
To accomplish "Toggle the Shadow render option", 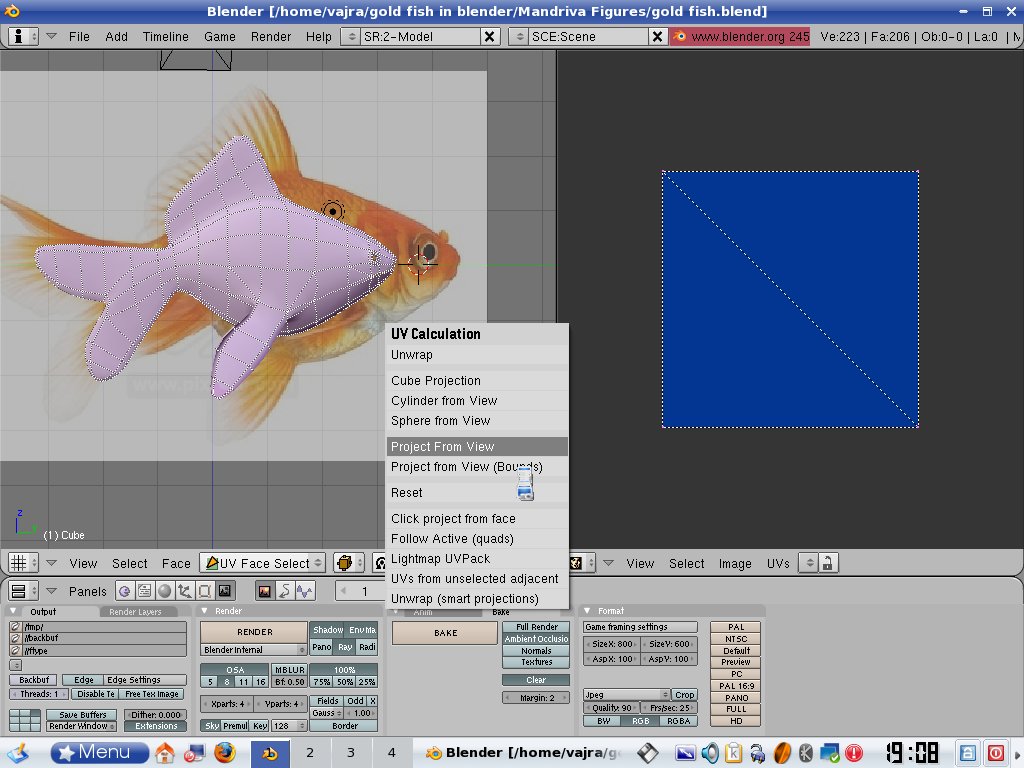I will pyautogui.click(x=327, y=630).
